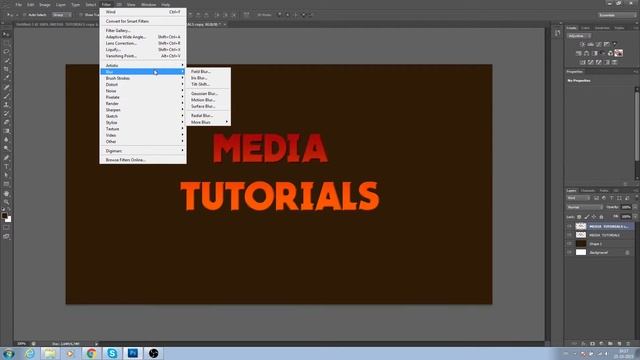The height and width of the screenshot is (360, 640).
Task: Select the Eyedropper tool
Action: coord(6,78)
